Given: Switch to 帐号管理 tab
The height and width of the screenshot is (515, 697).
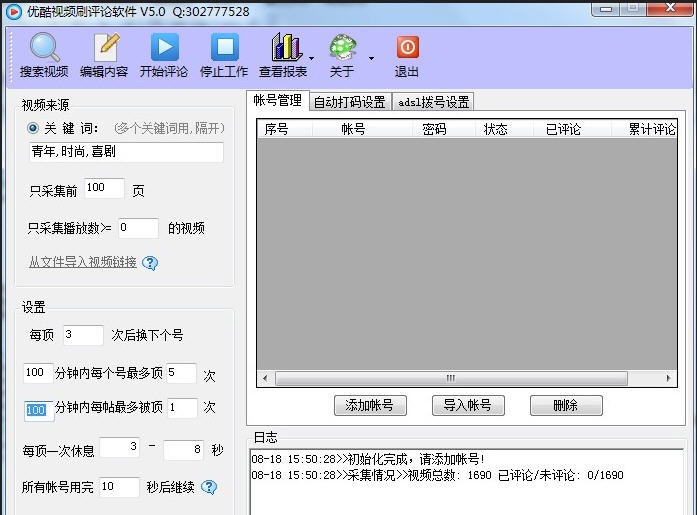Looking at the screenshot, I should pyautogui.click(x=277, y=100).
